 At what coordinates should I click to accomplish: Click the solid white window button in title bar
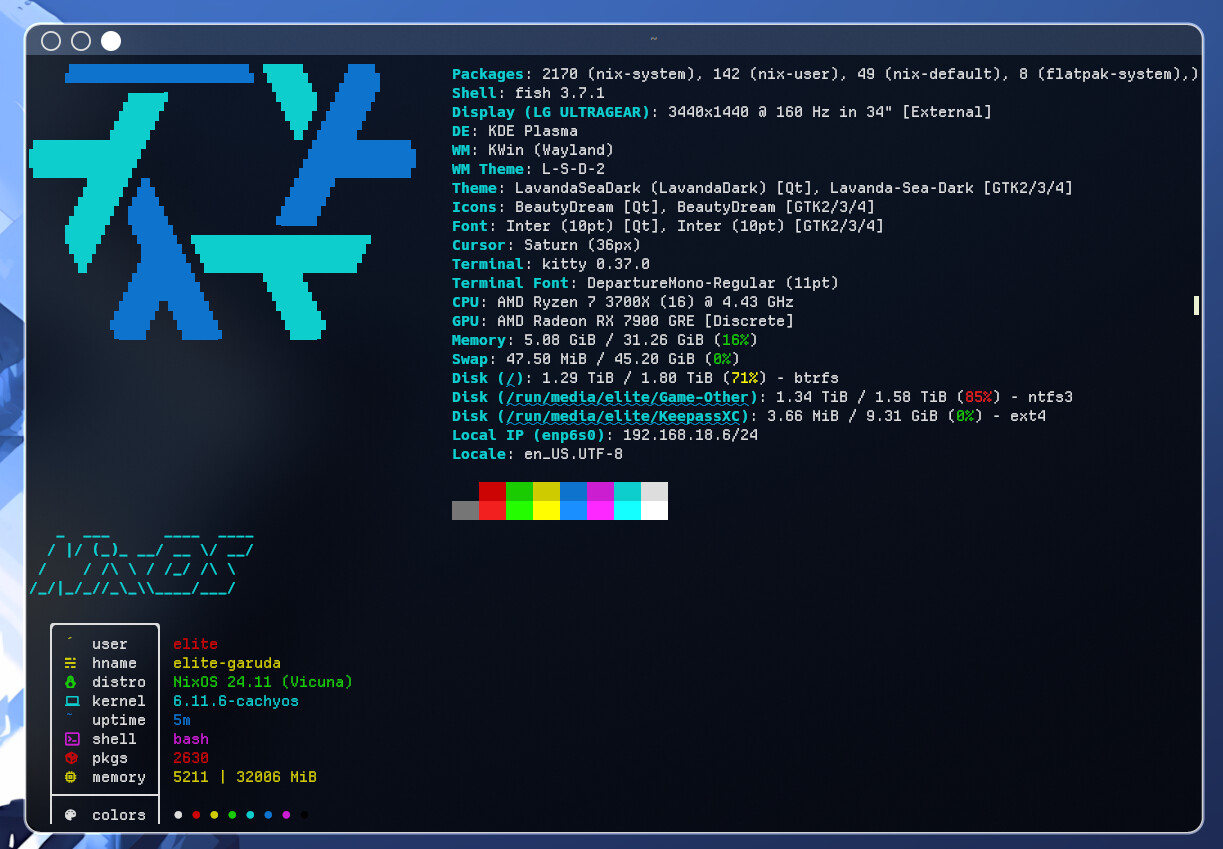pos(111,41)
